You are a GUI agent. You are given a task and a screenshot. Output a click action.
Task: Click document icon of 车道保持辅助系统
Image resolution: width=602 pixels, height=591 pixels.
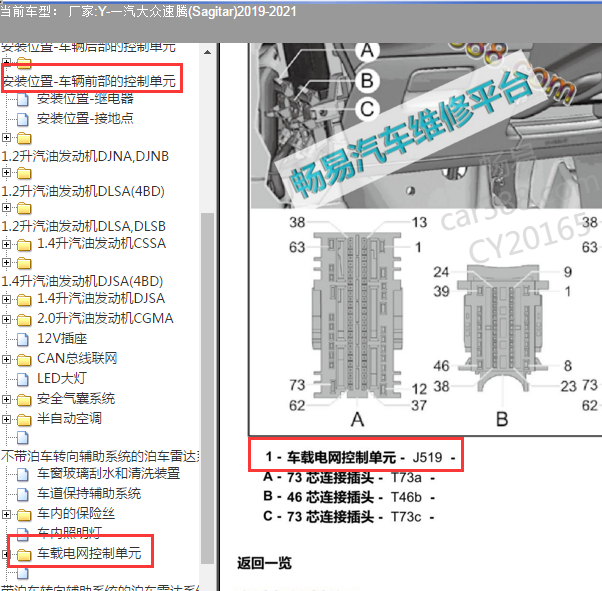[23, 494]
